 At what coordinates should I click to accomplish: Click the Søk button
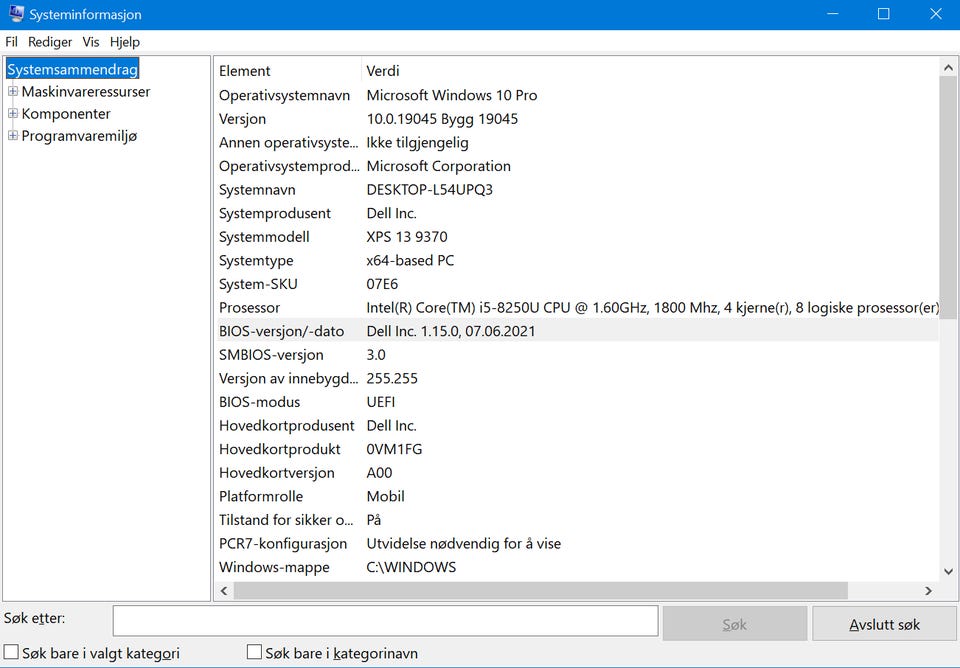pyautogui.click(x=735, y=624)
